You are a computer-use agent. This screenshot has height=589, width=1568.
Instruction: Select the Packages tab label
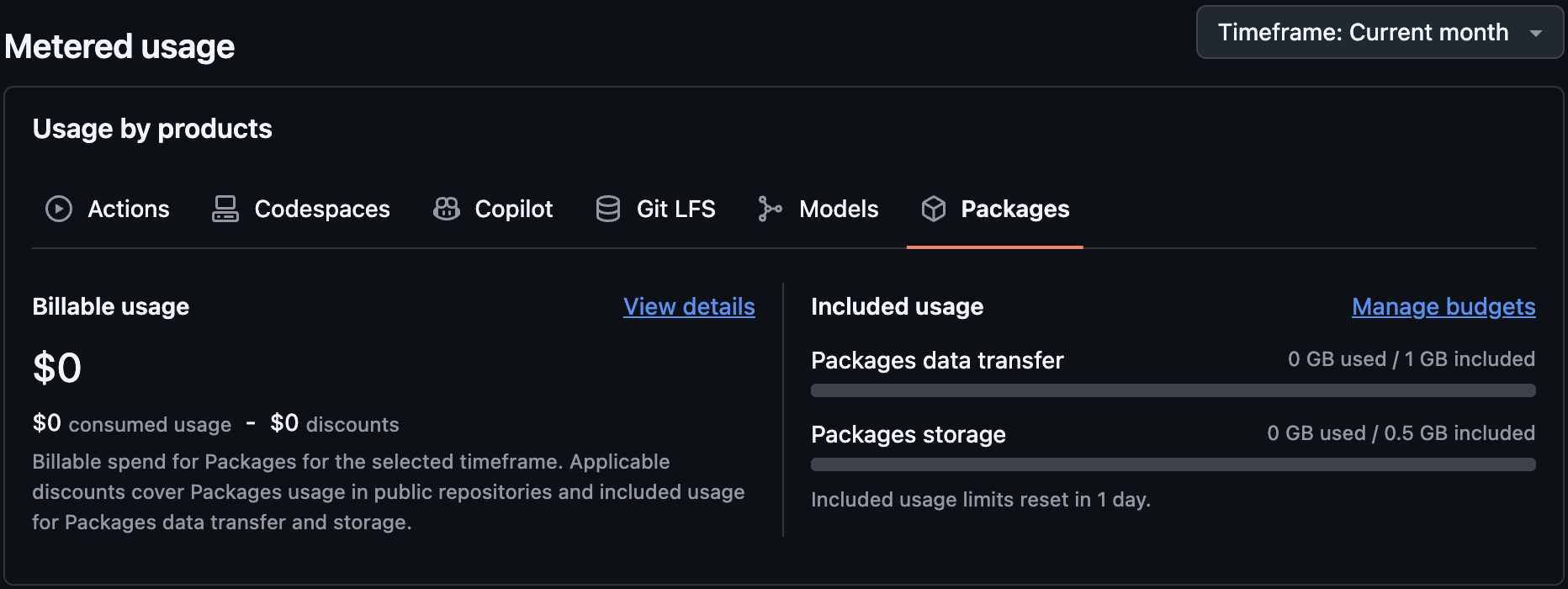(1014, 209)
